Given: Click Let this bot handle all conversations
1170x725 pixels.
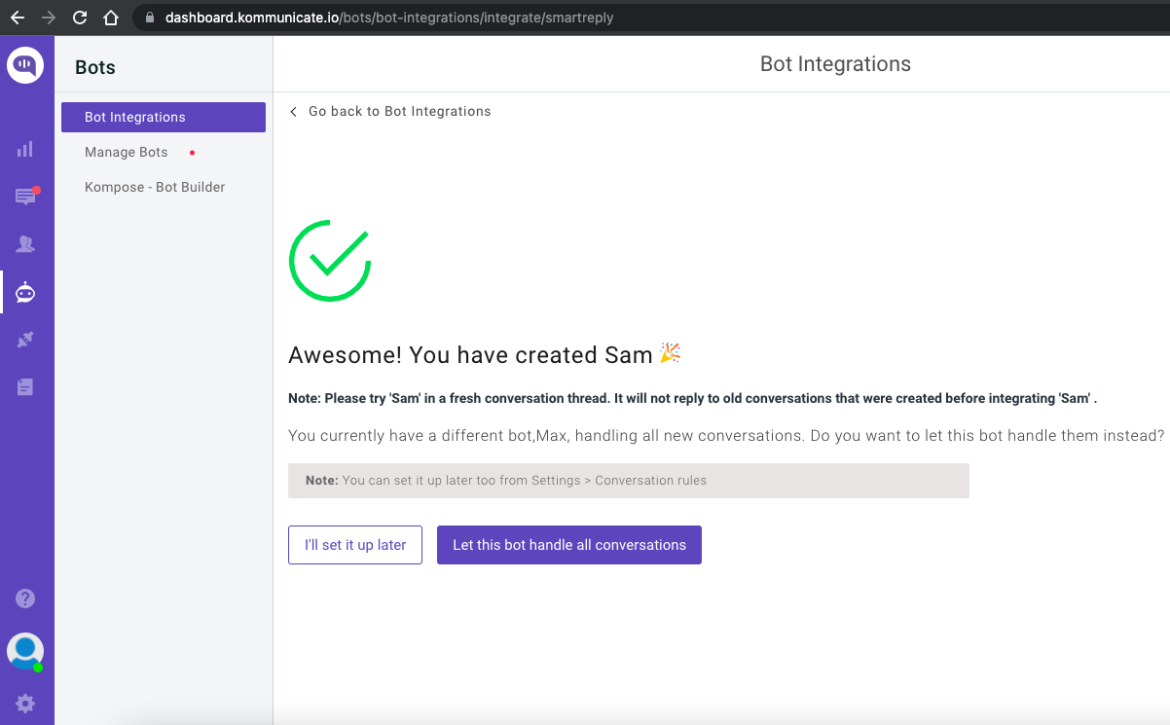Looking at the screenshot, I should (x=568, y=545).
